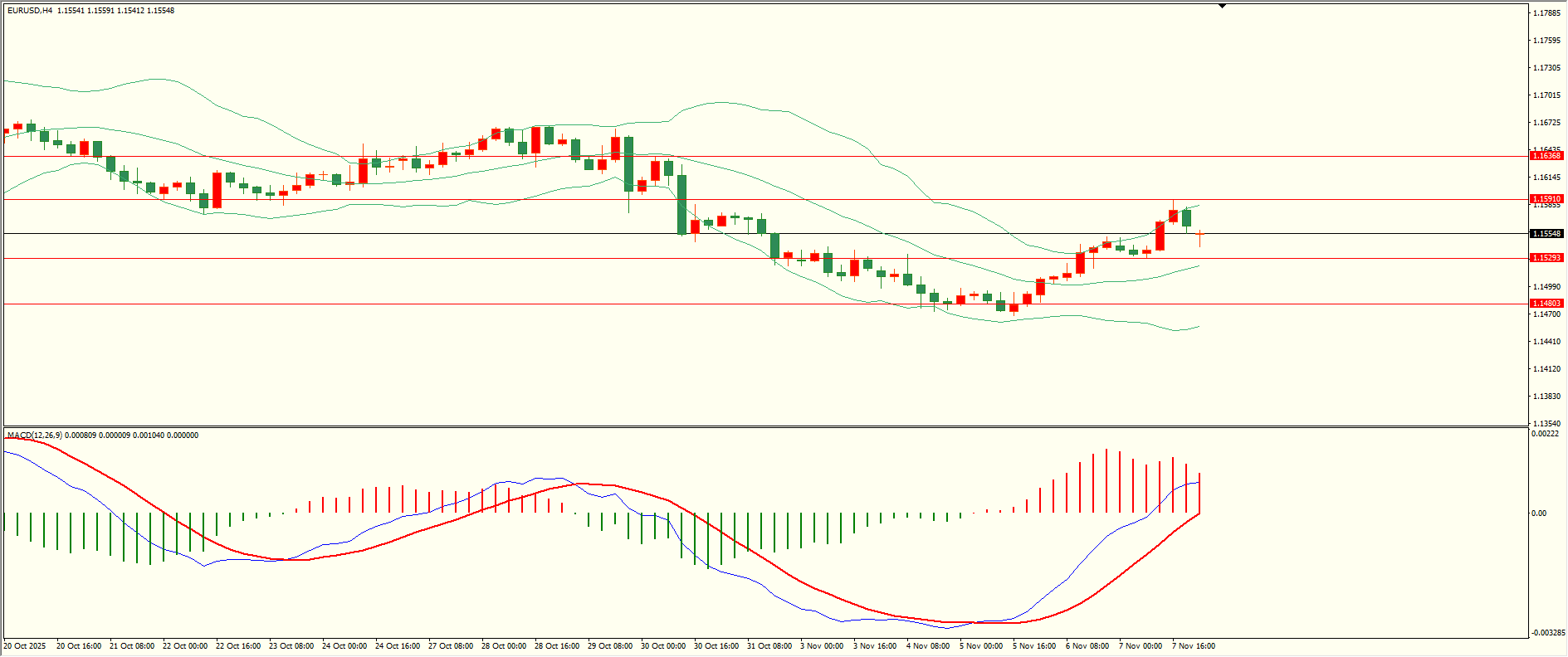Click the 24 Oct 00:00 time axis label
This screenshot has width=1568, height=657.
click(x=344, y=646)
